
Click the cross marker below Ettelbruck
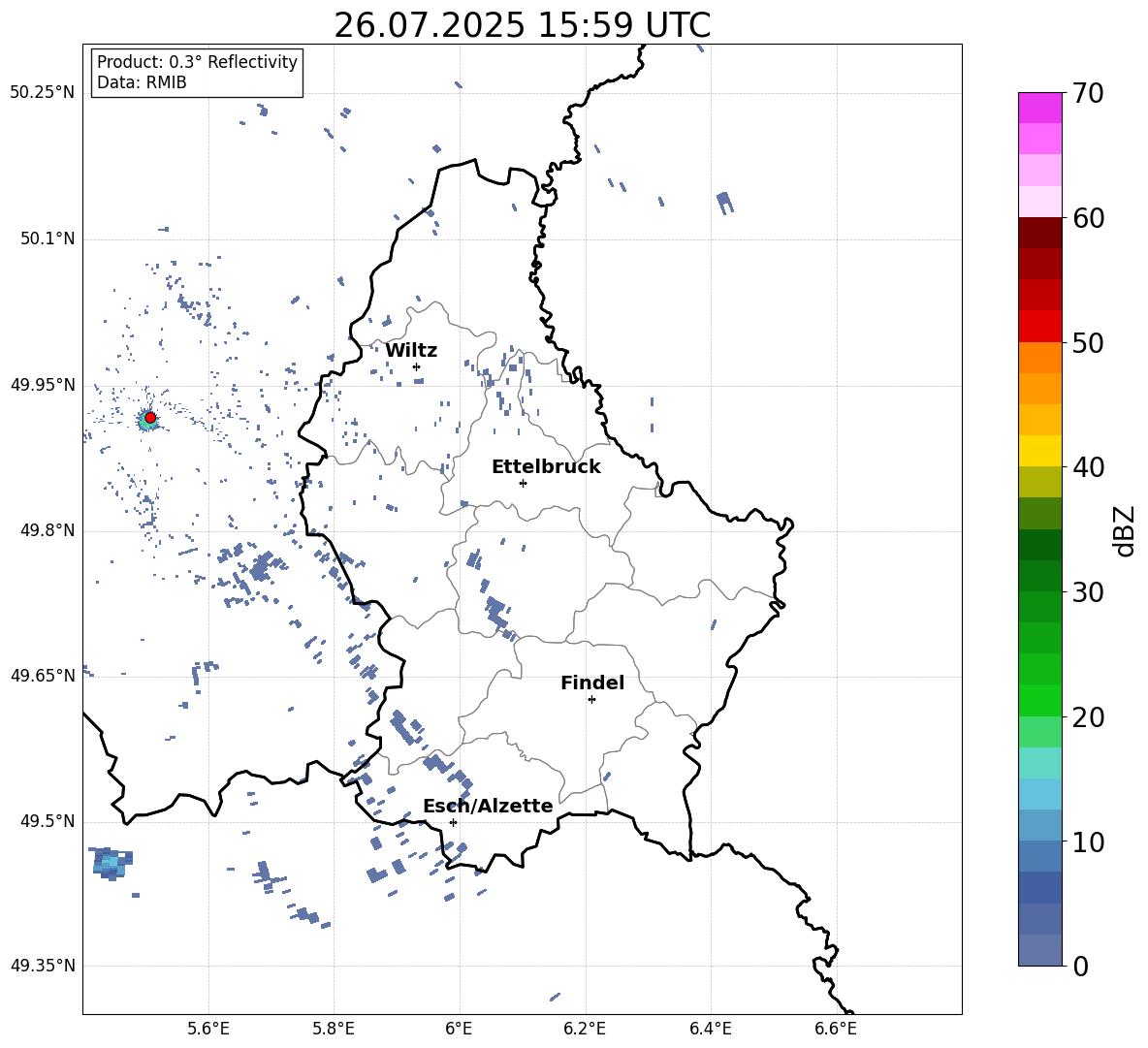click(523, 483)
